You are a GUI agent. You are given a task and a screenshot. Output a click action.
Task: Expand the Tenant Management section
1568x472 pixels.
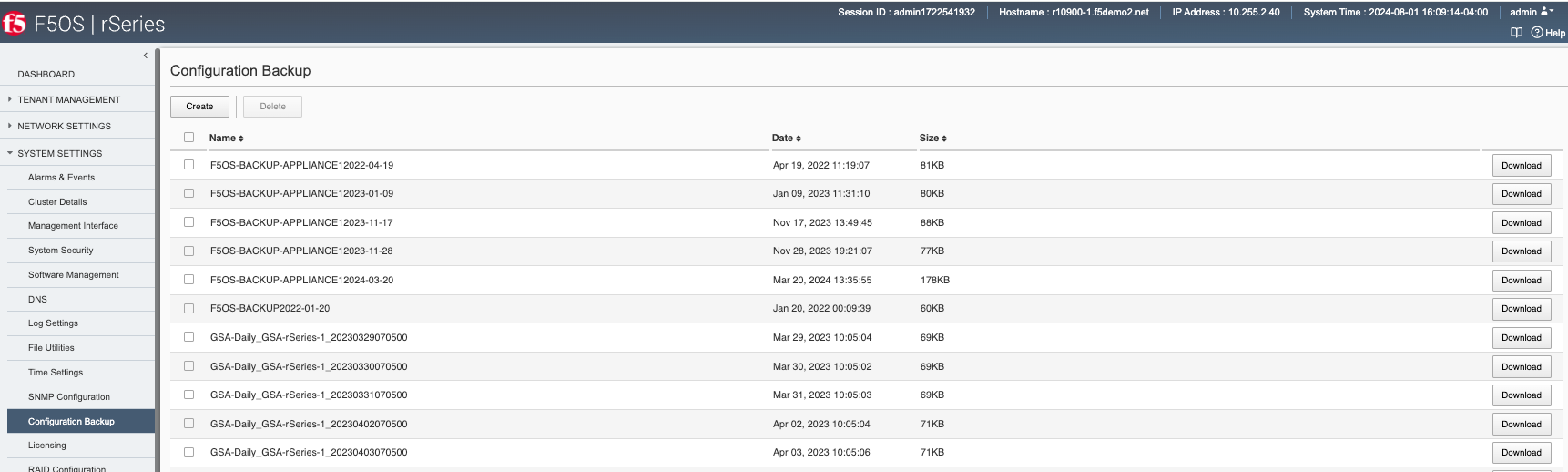pyautogui.click(x=68, y=99)
